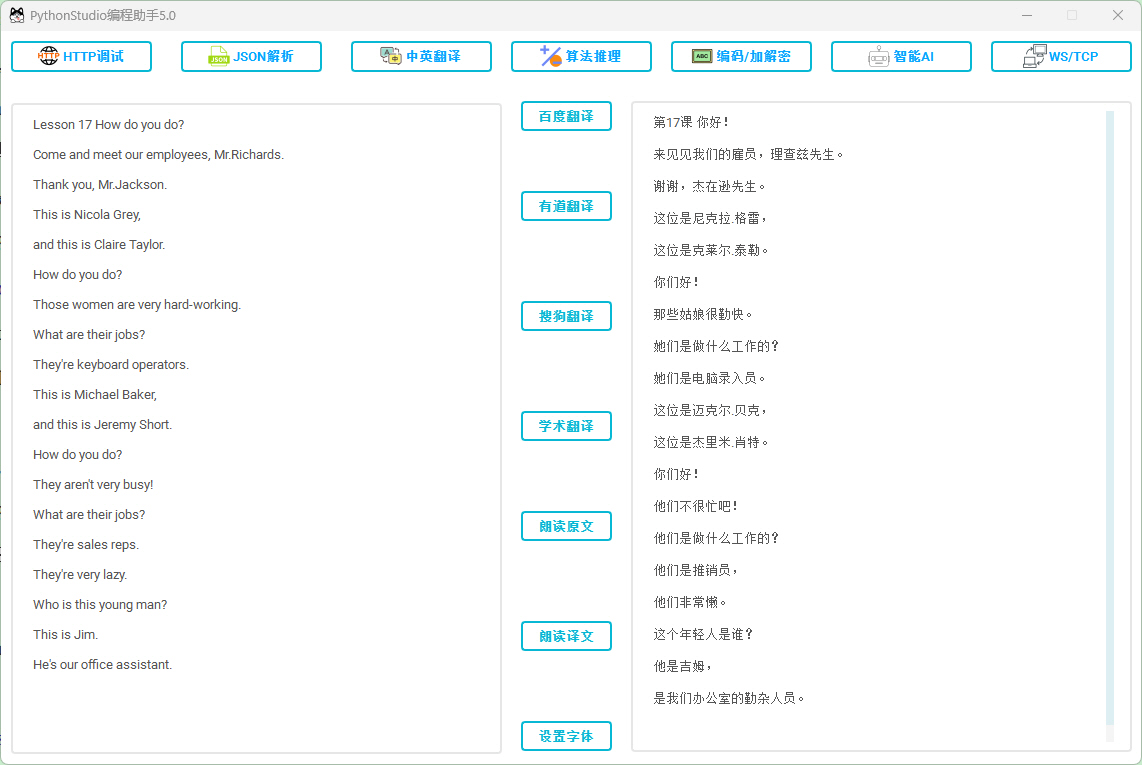
Task: Translate using 有道翻译
Action: tap(566, 206)
